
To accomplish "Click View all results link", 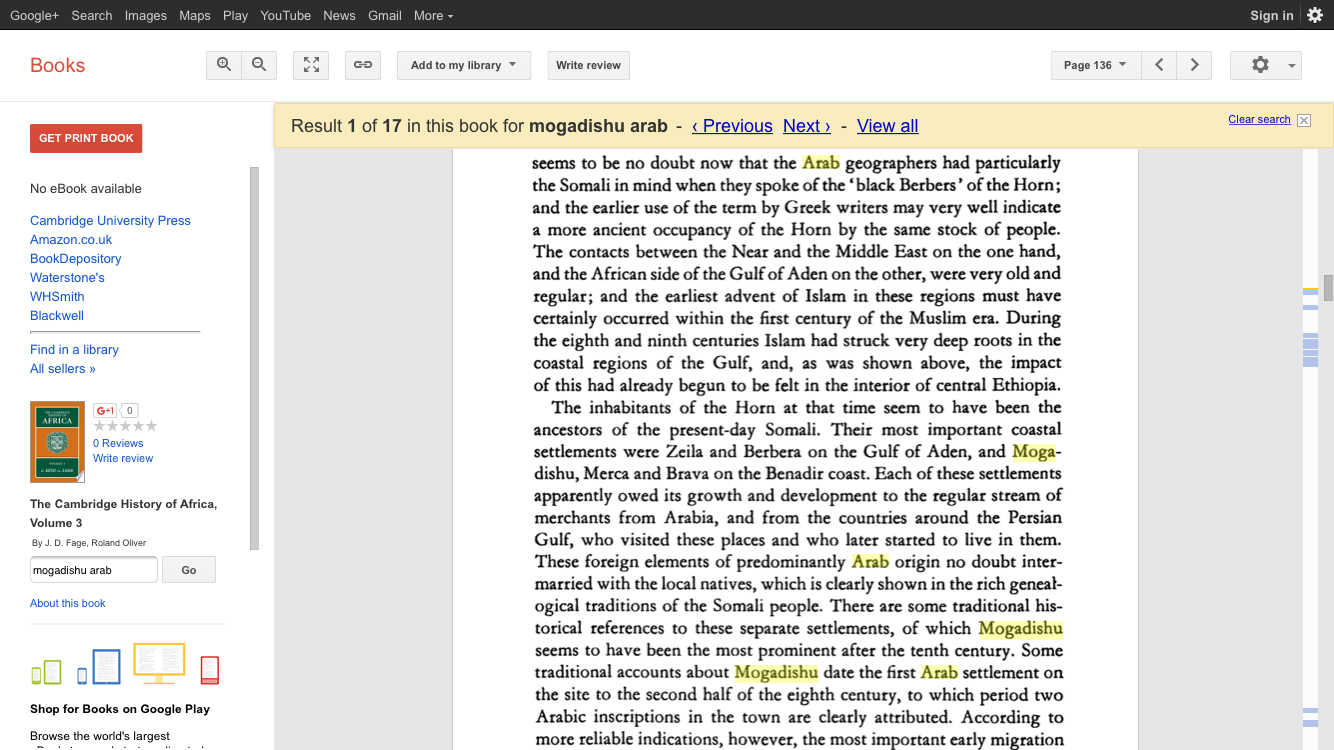I will [887, 126].
